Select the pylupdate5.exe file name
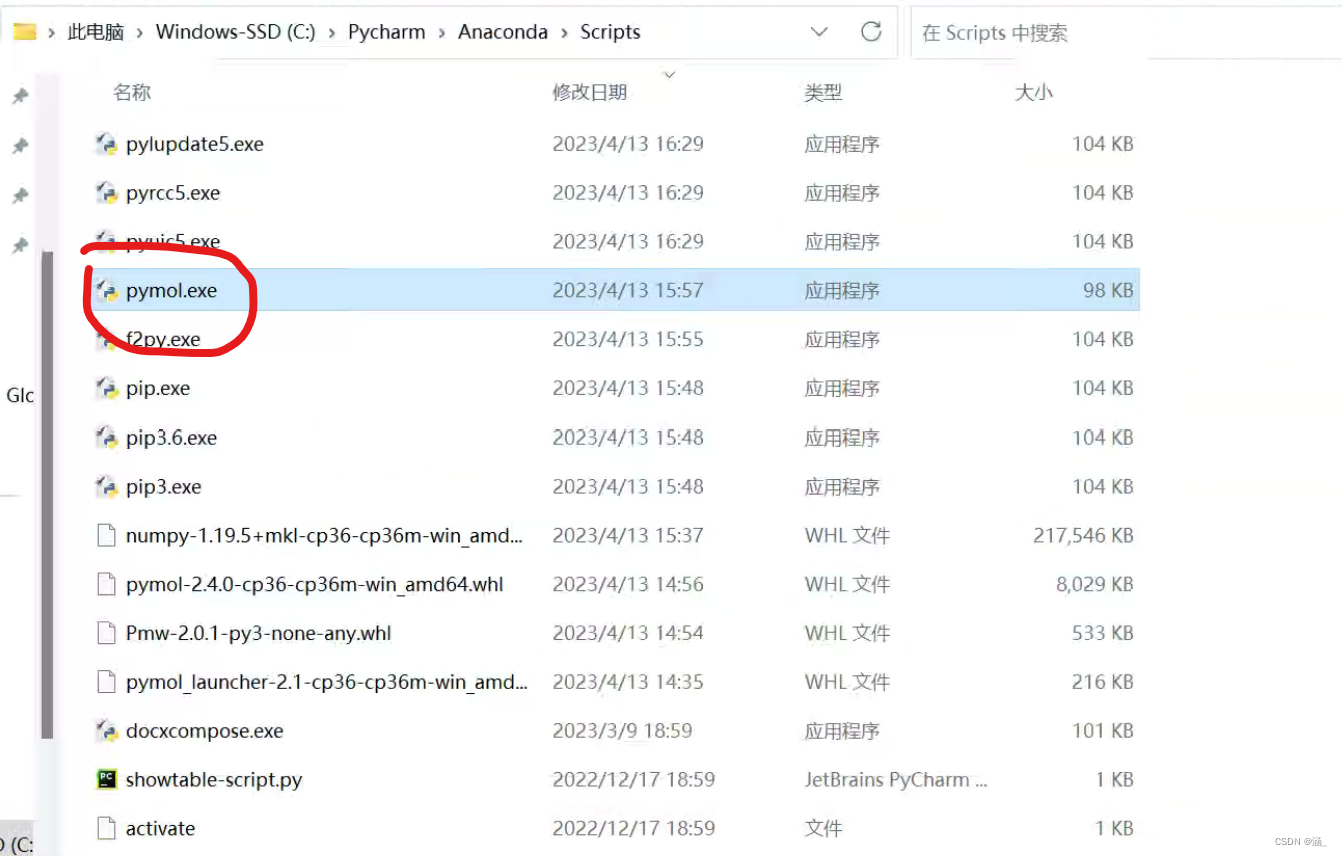The image size is (1342, 856). click(195, 144)
